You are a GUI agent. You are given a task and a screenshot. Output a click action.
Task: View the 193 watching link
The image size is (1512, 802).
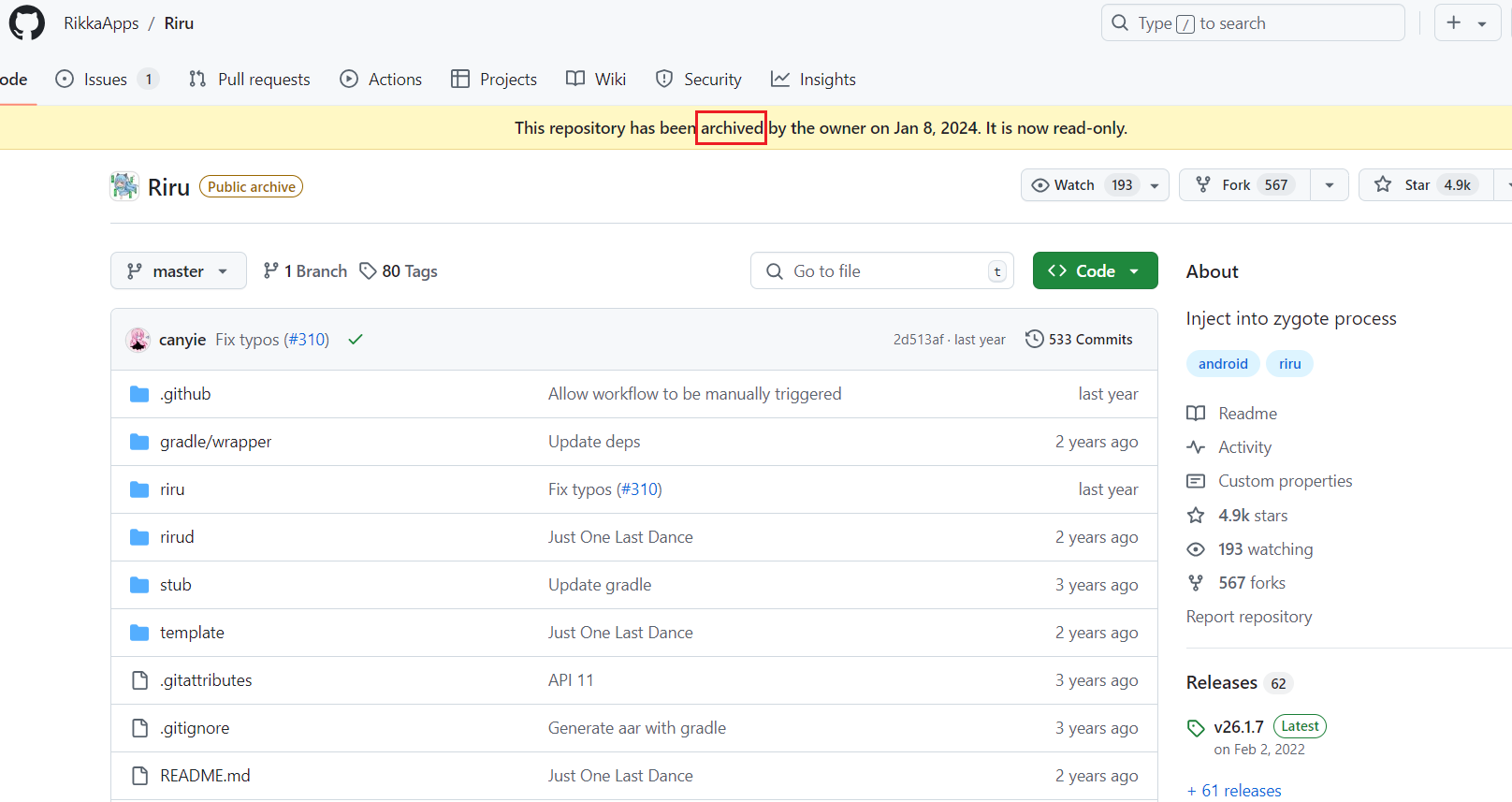point(1265,549)
